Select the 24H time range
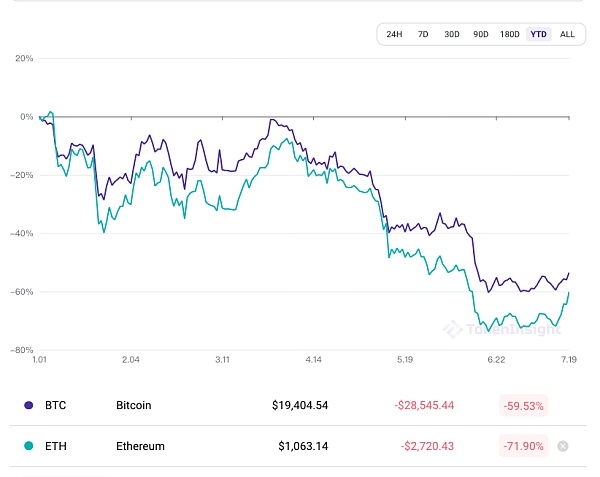This screenshot has height=477, width=600. (x=394, y=34)
